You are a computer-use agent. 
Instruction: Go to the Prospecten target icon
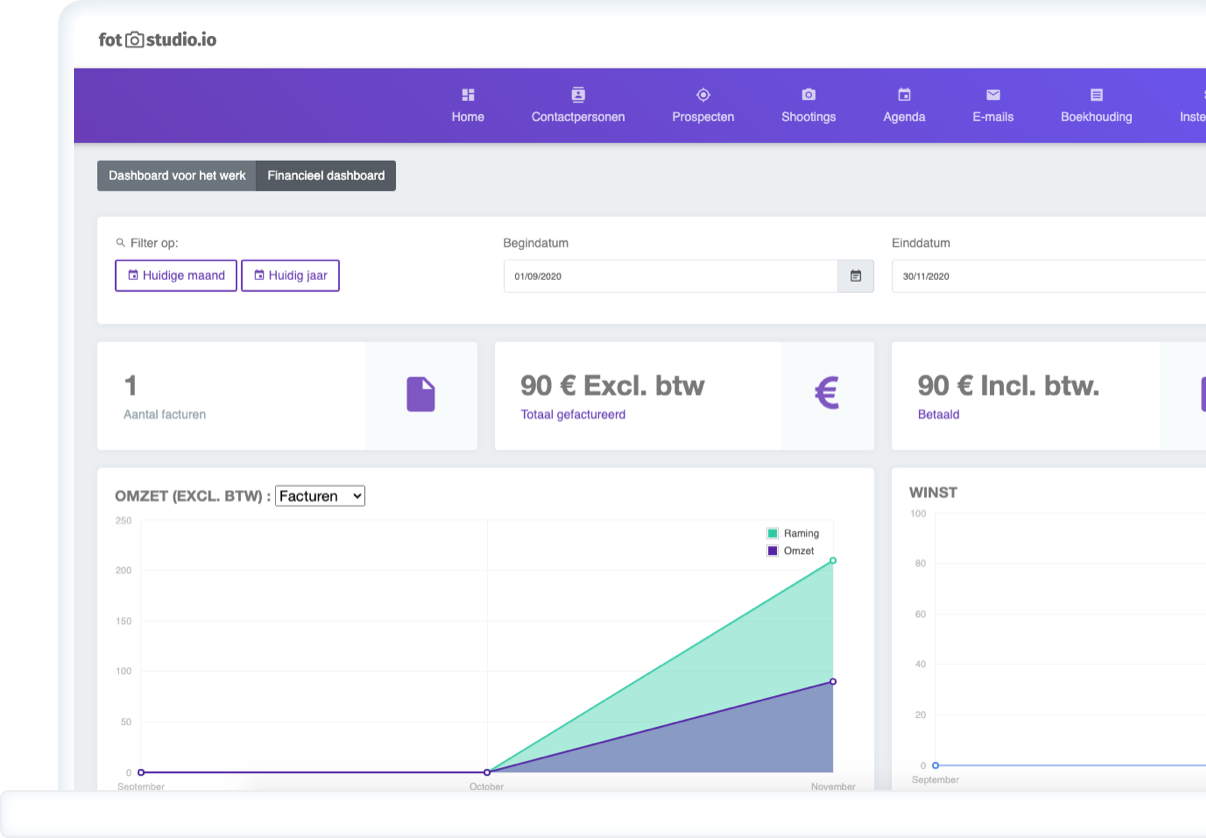pyautogui.click(x=703, y=95)
